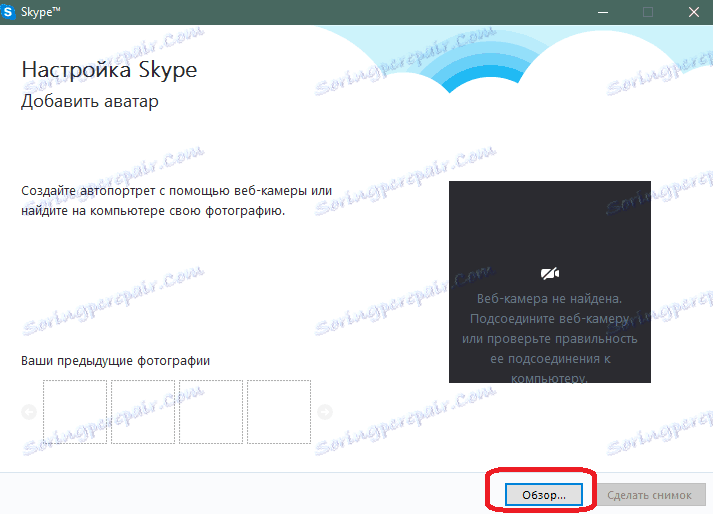The image size is (713, 514).
Task: Select the third empty photo placeholder
Action: tap(211, 412)
